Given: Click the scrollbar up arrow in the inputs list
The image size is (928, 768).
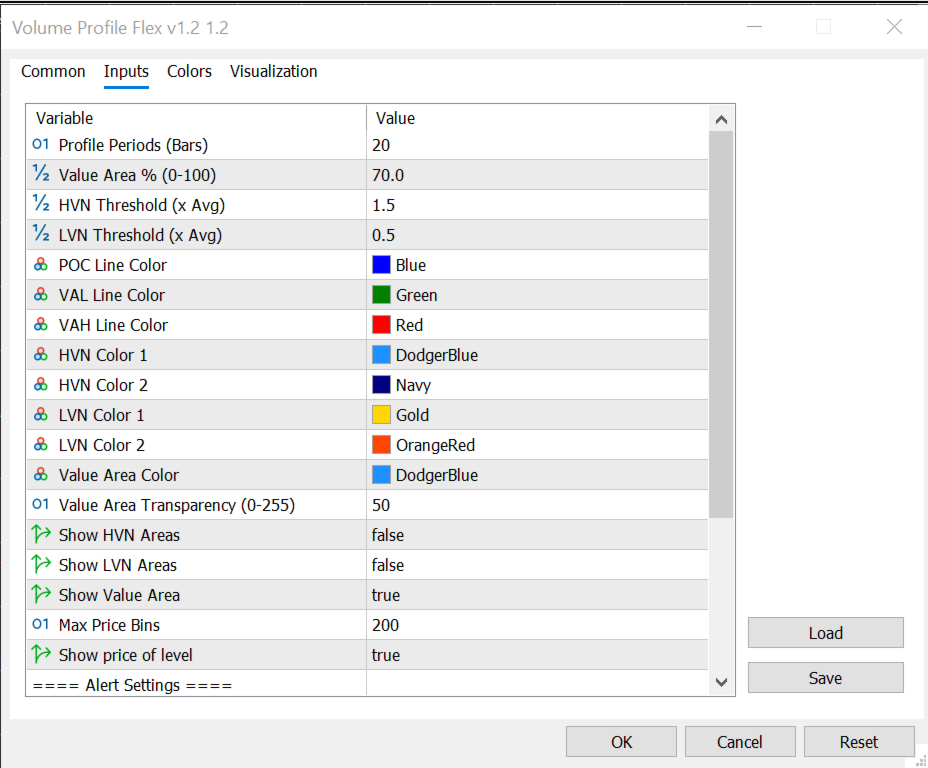Looking at the screenshot, I should click(721, 120).
